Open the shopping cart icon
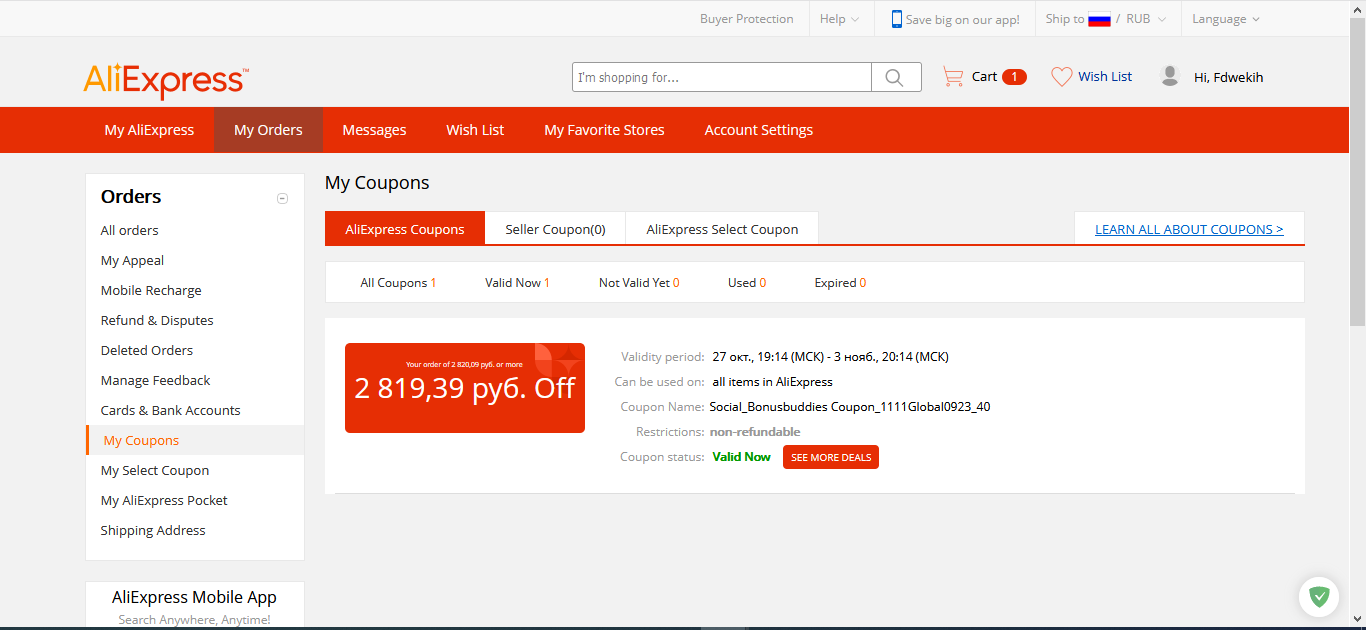The width and height of the screenshot is (1366, 630). 953,76
